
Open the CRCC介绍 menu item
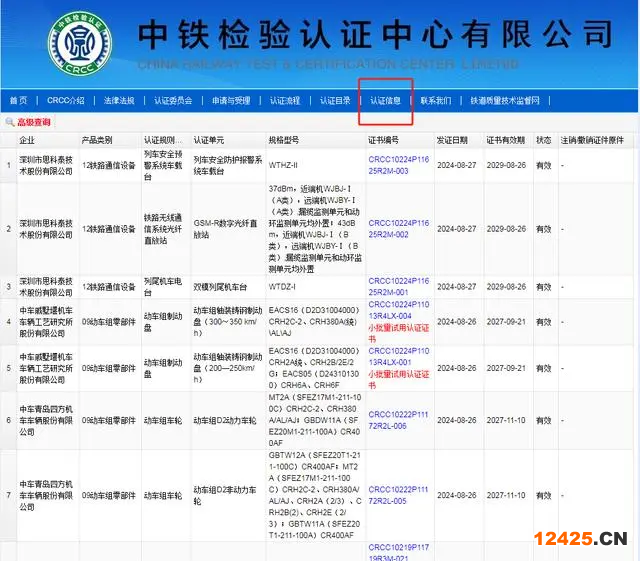tap(66, 100)
